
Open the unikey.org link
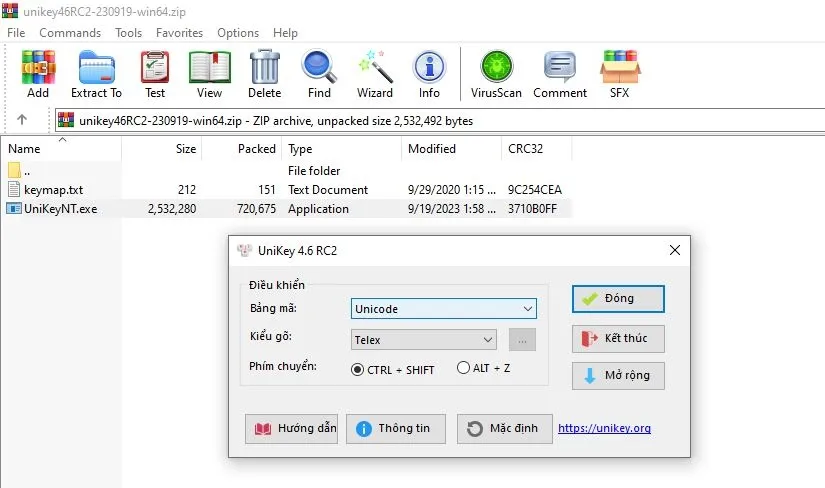tap(604, 428)
